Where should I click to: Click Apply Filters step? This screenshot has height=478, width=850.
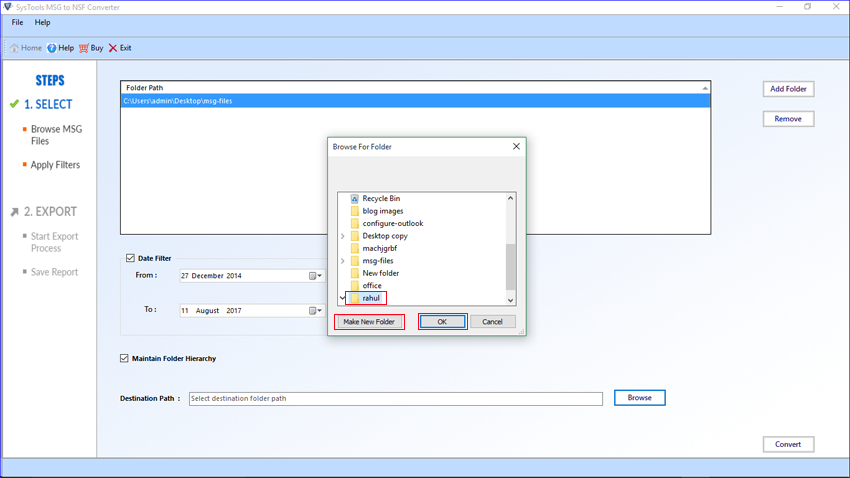(55, 165)
